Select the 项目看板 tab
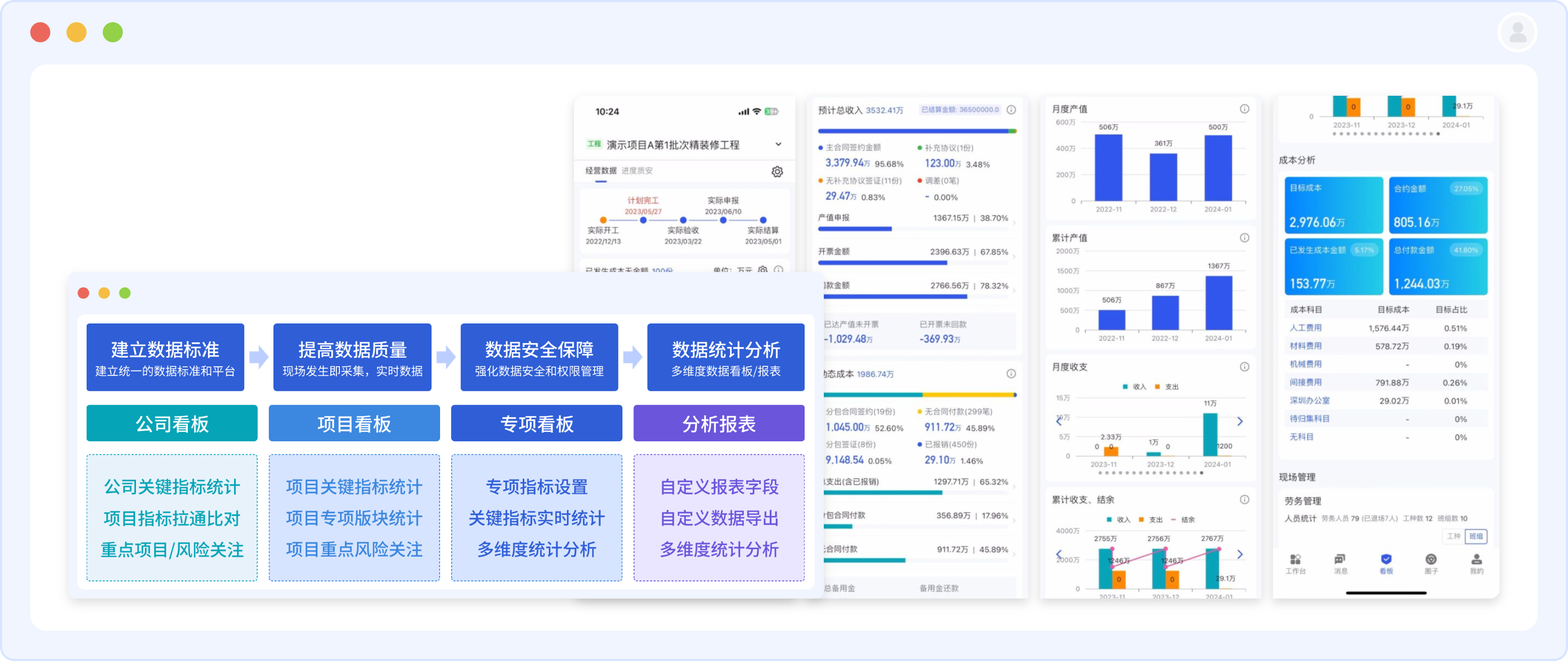 [354, 423]
